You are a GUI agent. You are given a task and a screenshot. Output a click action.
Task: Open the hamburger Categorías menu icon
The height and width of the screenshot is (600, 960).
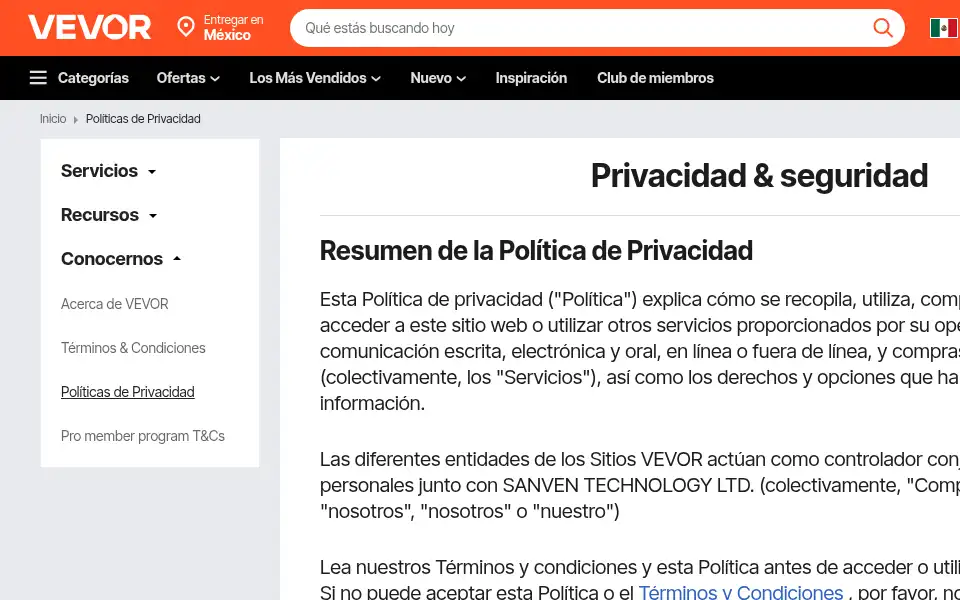(38, 78)
